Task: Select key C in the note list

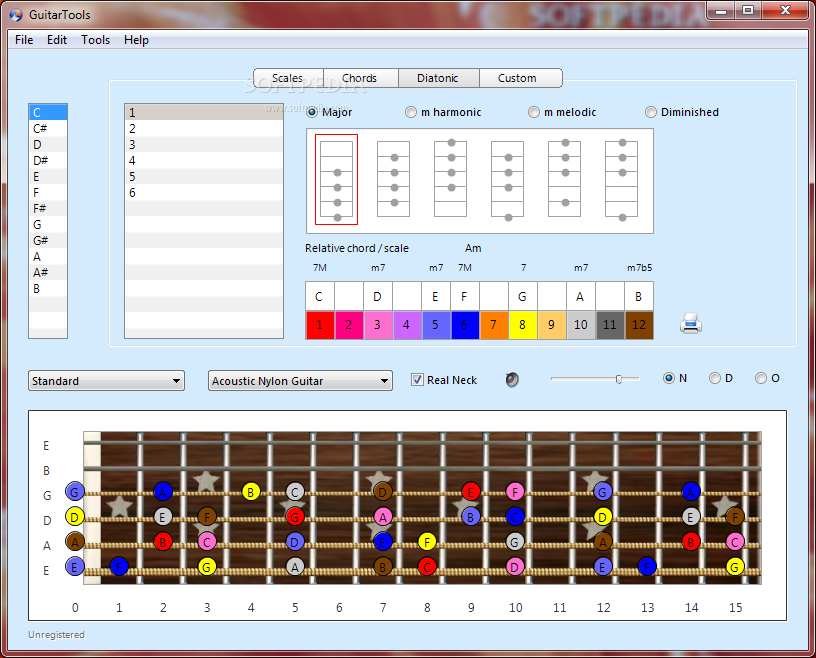Action: click(x=48, y=112)
